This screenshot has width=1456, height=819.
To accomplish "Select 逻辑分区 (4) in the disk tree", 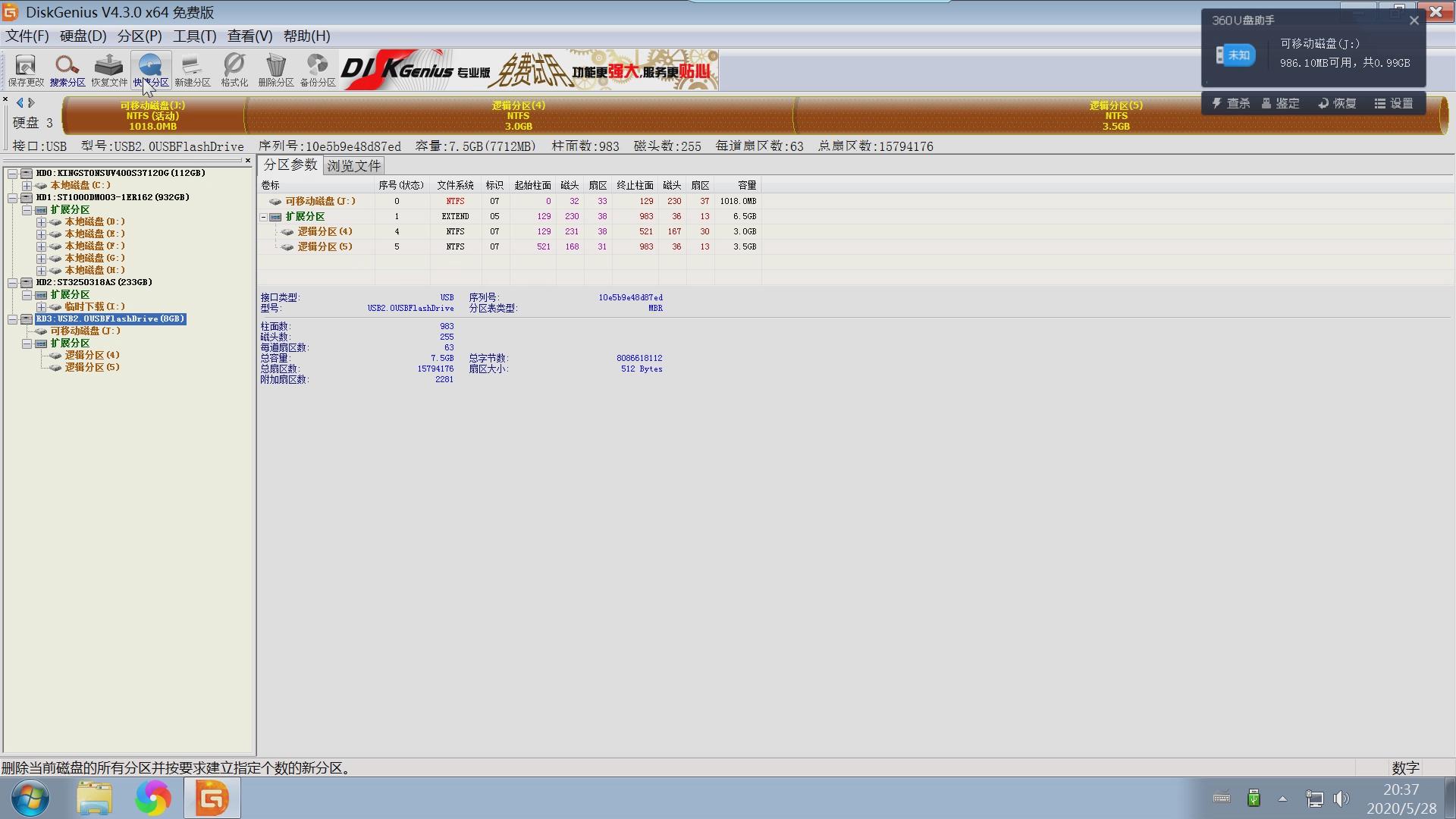I will (x=92, y=355).
